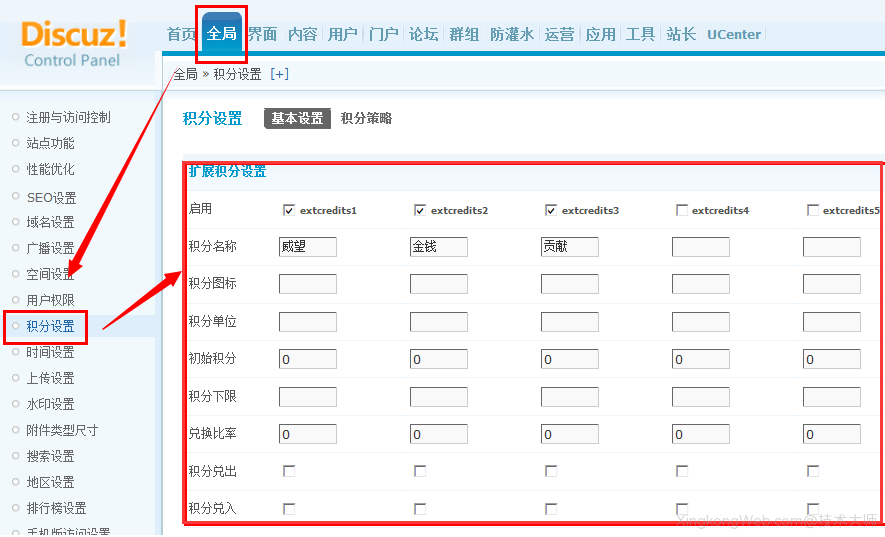The width and height of the screenshot is (885, 537).
Task: Open 上传设置 in the sidebar
Action: (x=50, y=378)
